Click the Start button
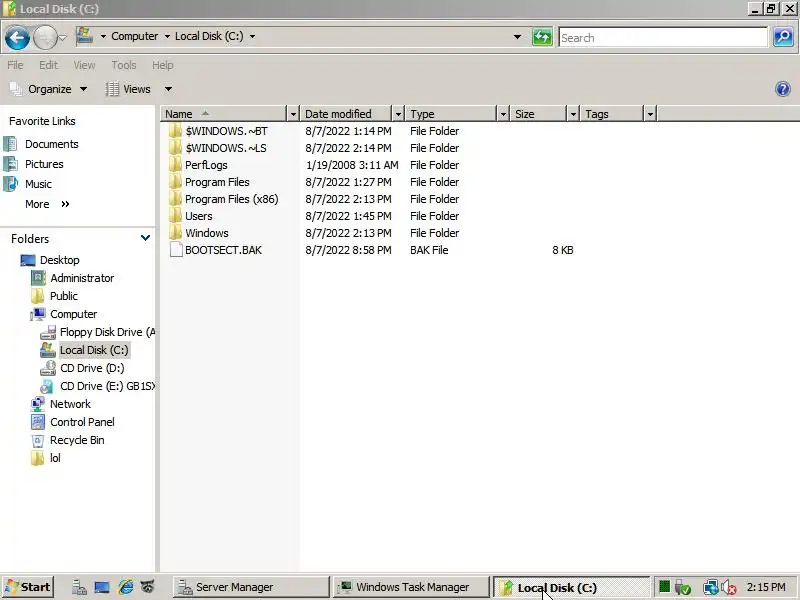The height and width of the screenshot is (600, 800). (x=28, y=587)
